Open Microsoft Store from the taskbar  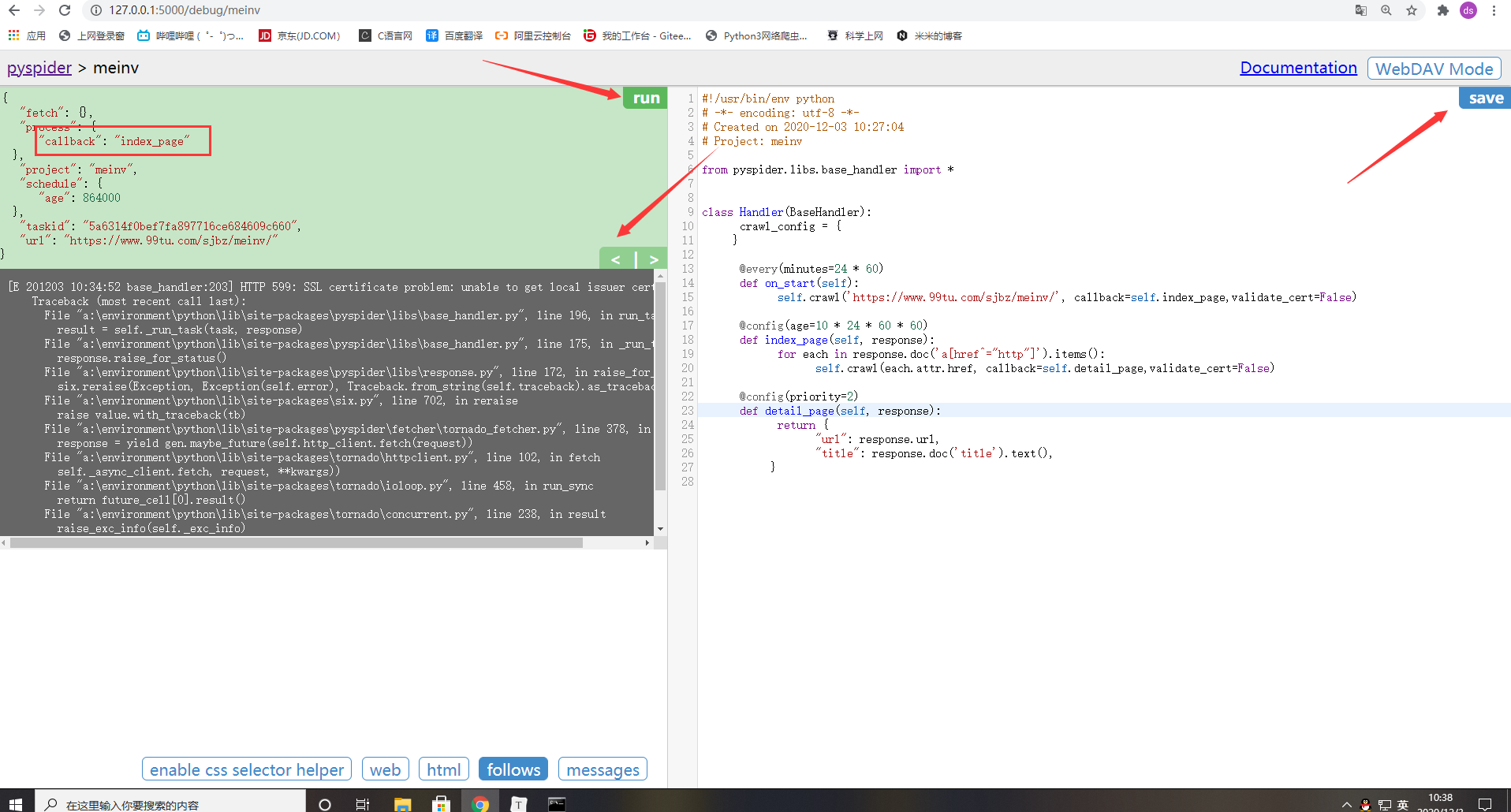click(x=441, y=804)
